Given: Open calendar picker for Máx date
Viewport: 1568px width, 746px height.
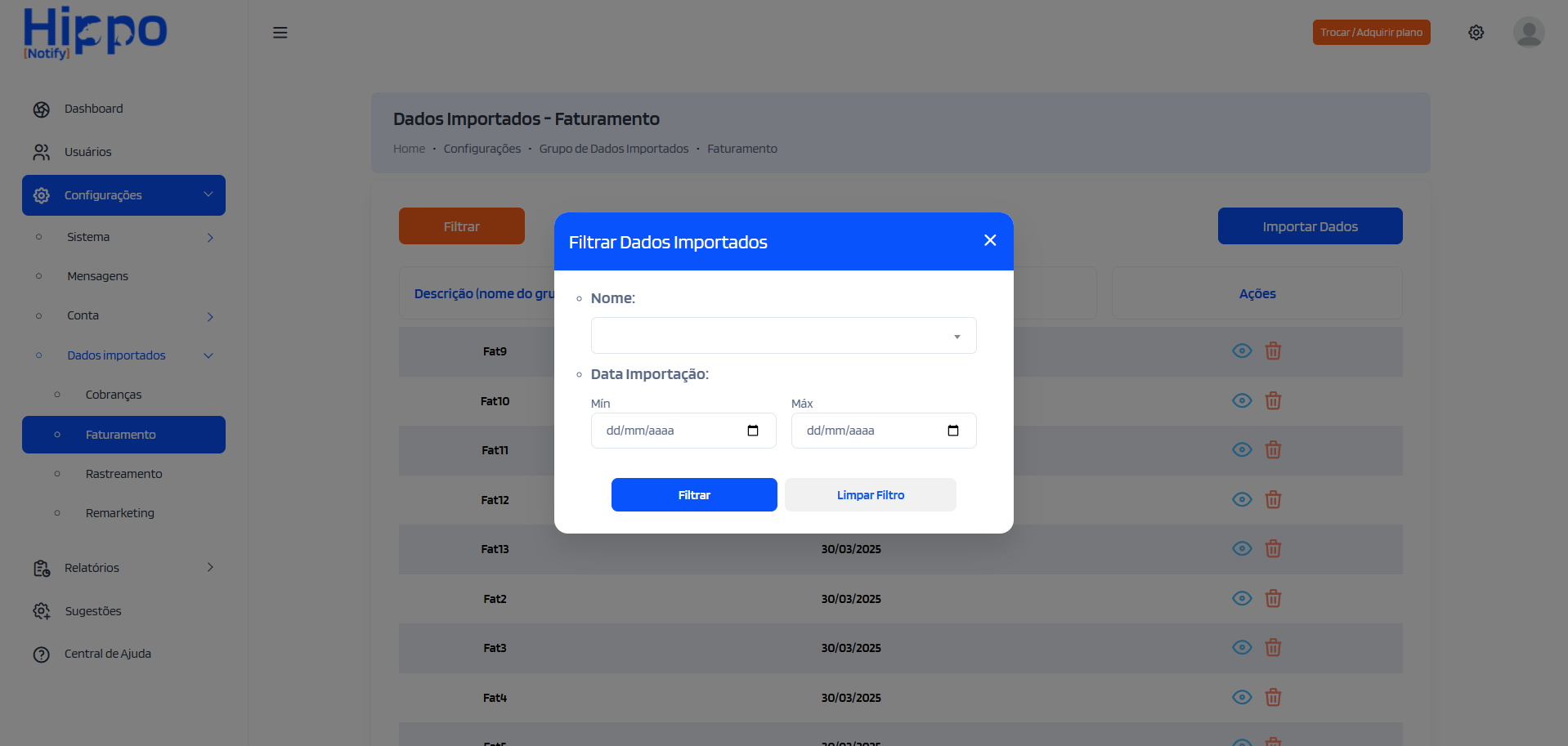Looking at the screenshot, I should click(x=953, y=431).
